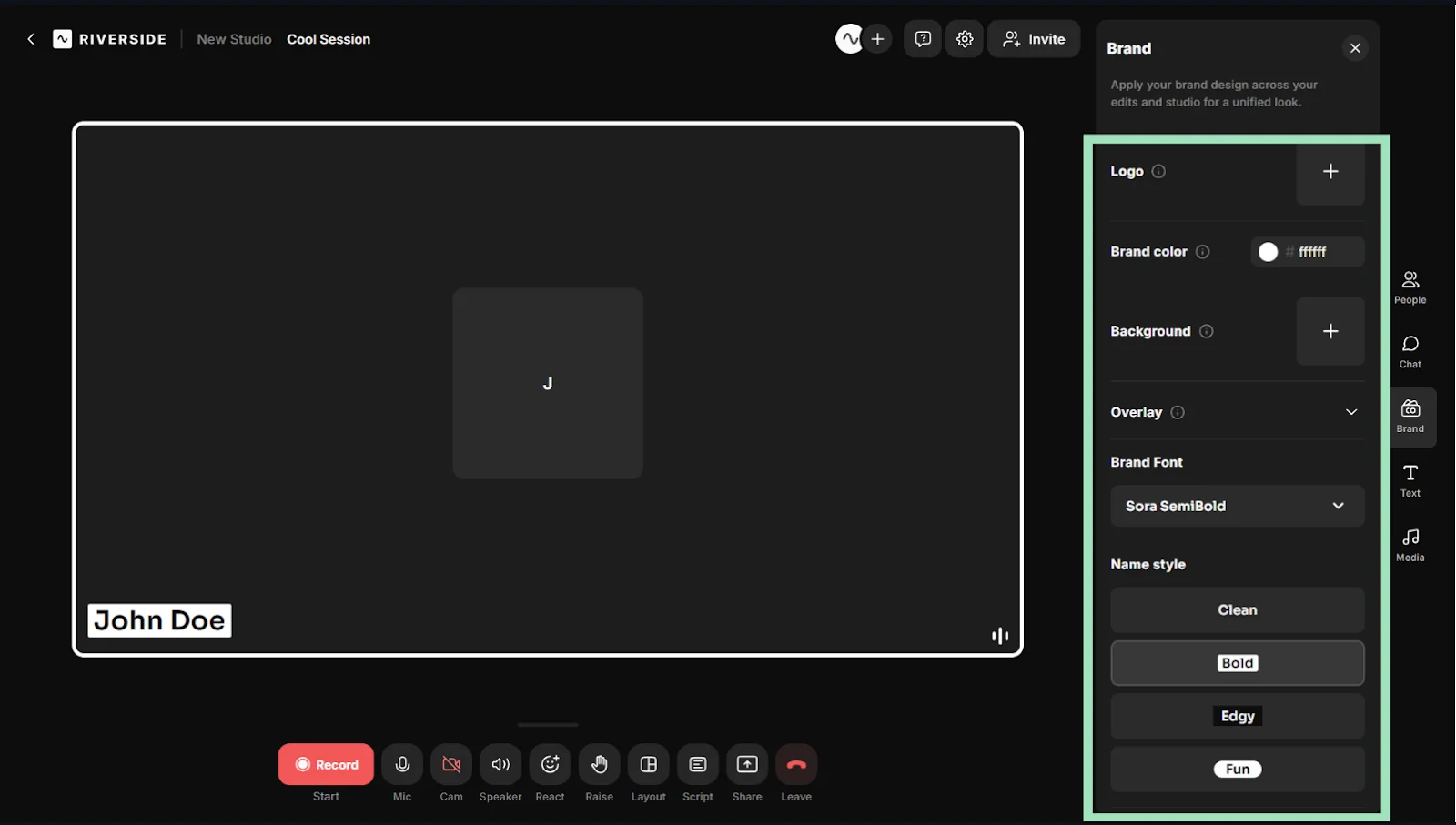
Task: Click the Invite button
Action: tap(1034, 39)
